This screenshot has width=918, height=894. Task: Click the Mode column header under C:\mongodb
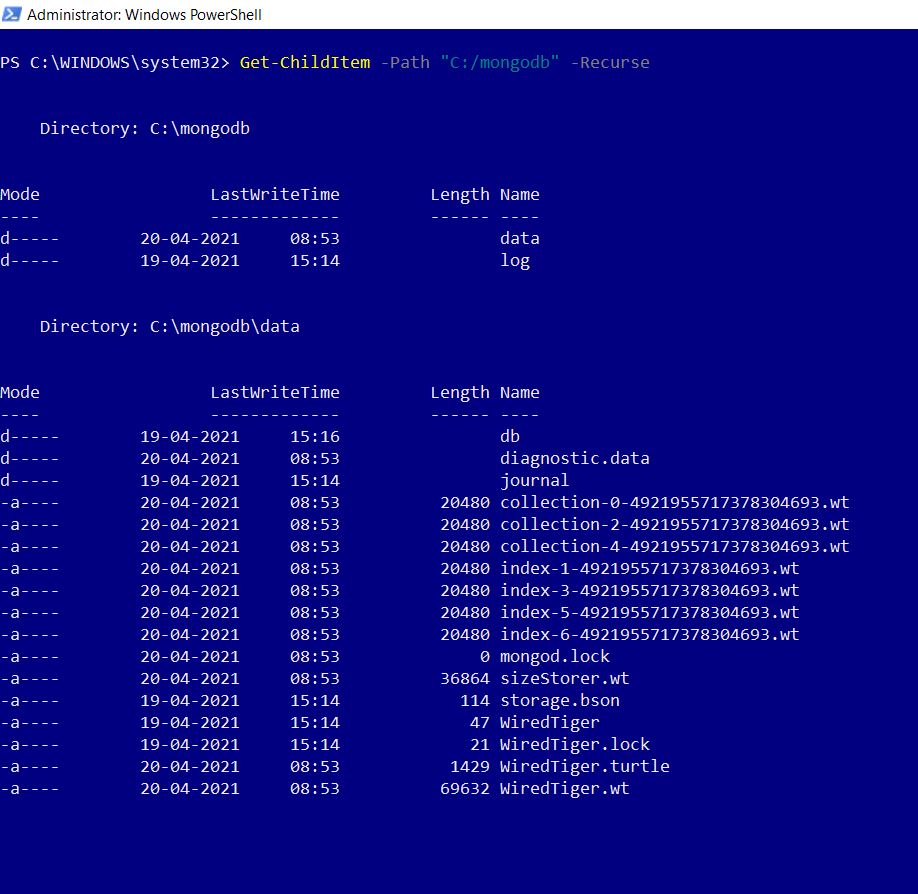click(x=20, y=194)
